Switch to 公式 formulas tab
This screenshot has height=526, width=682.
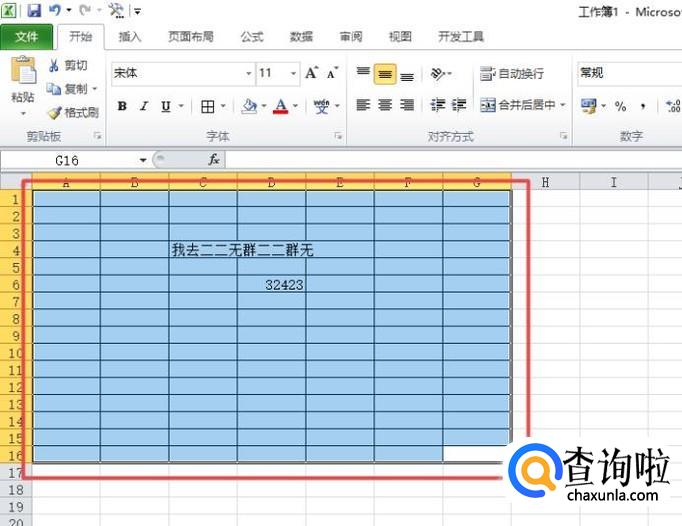(x=252, y=37)
